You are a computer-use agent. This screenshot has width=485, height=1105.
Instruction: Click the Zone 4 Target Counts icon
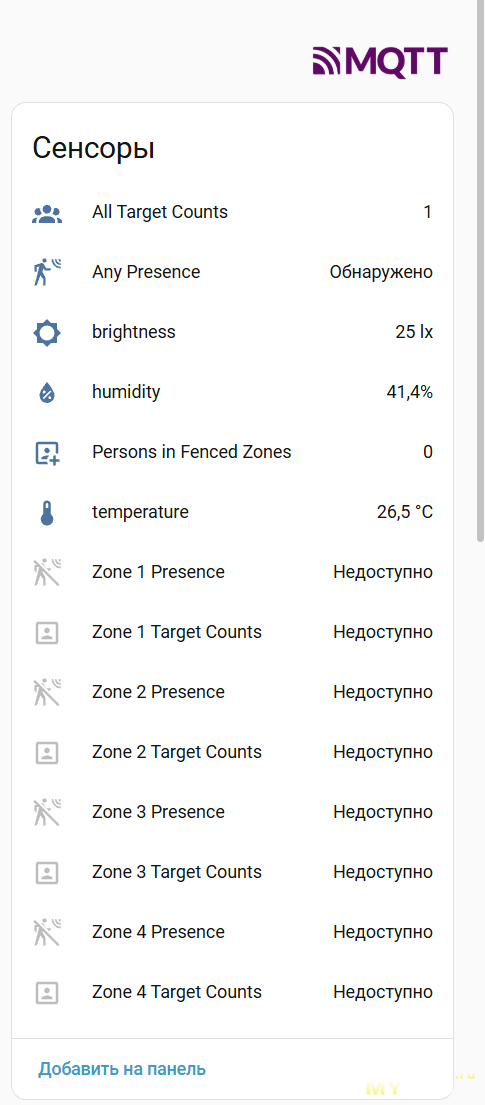[47, 992]
